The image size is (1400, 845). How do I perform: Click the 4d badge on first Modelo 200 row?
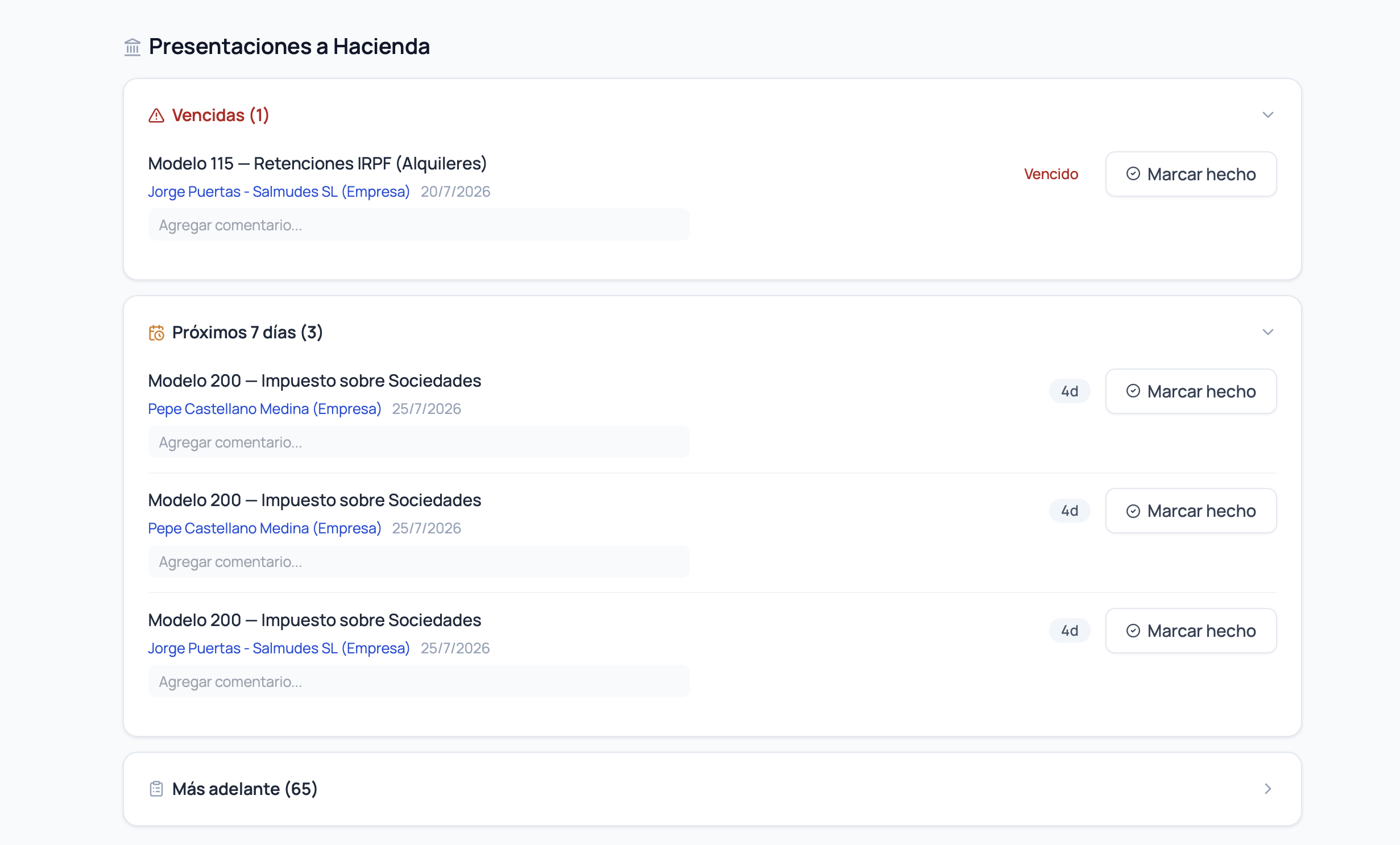[x=1070, y=391]
